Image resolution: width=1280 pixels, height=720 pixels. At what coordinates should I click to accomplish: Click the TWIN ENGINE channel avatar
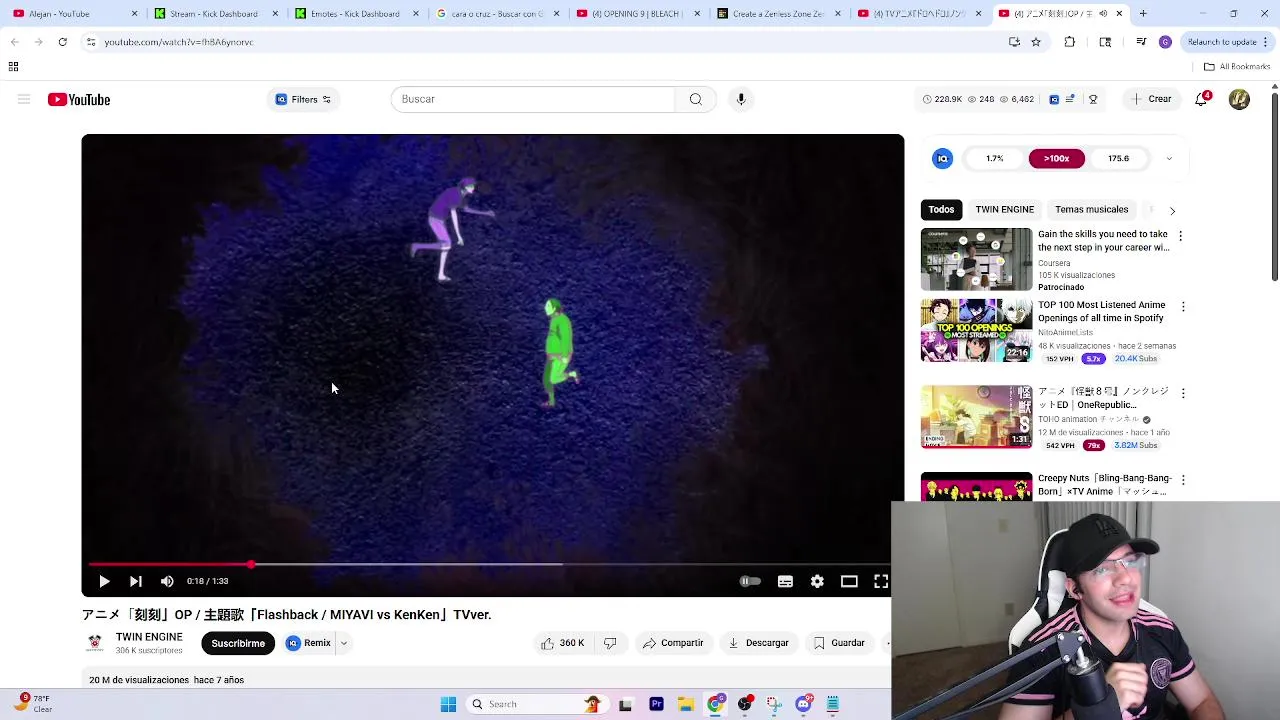[95, 643]
